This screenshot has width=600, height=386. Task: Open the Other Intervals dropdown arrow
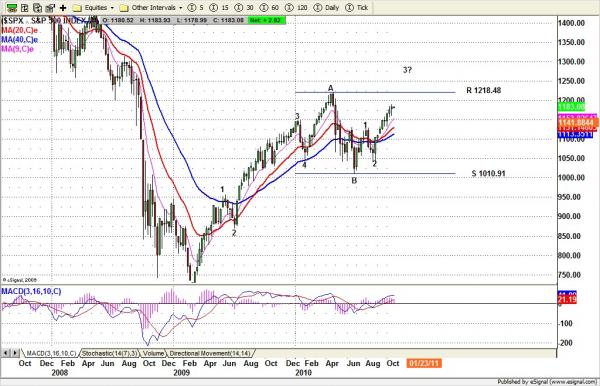[x=180, y=8]
